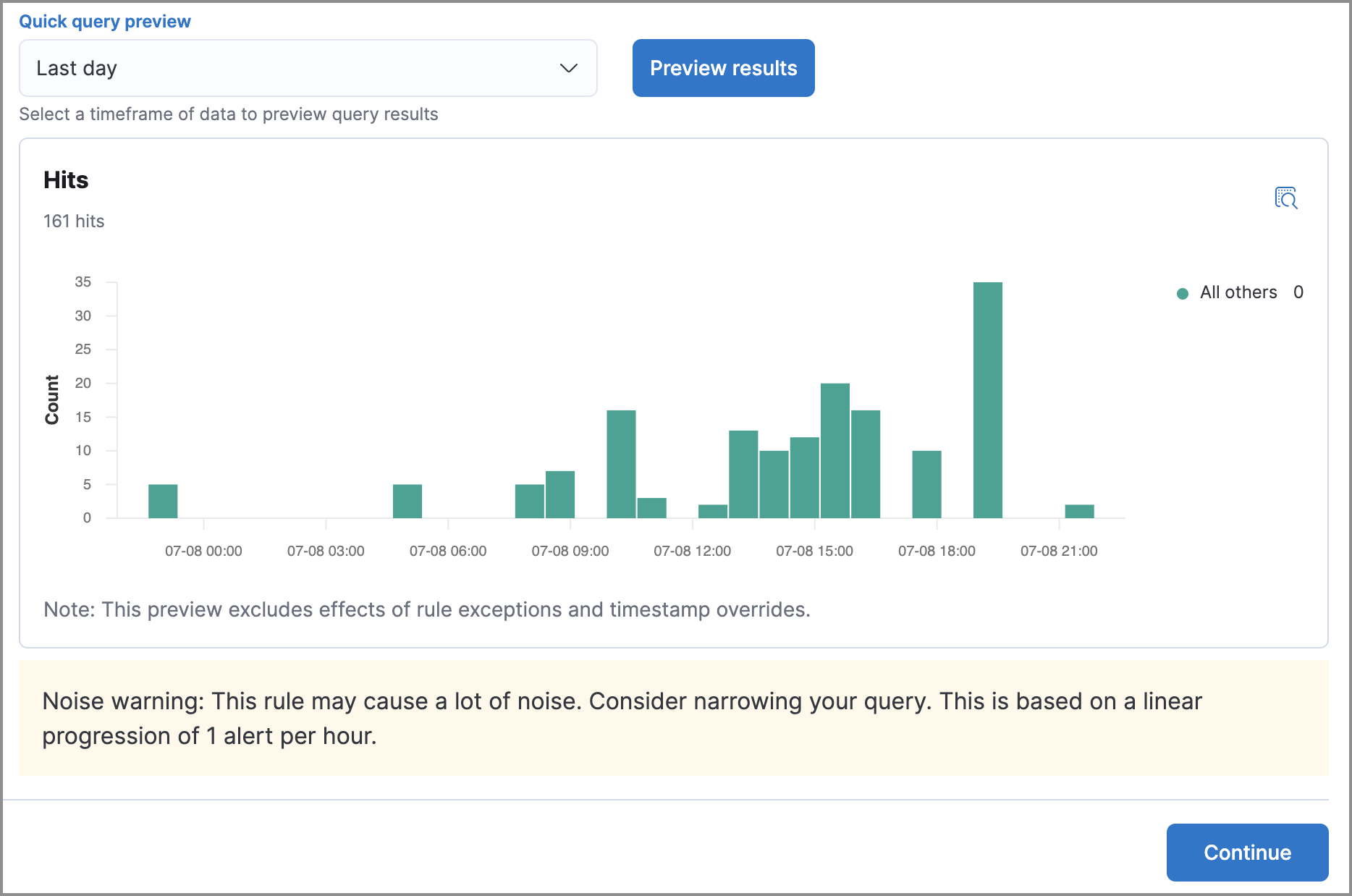1352x896 pixels.
Task: Open the Last day timeframe dropdown
Action: pos(308,68)
